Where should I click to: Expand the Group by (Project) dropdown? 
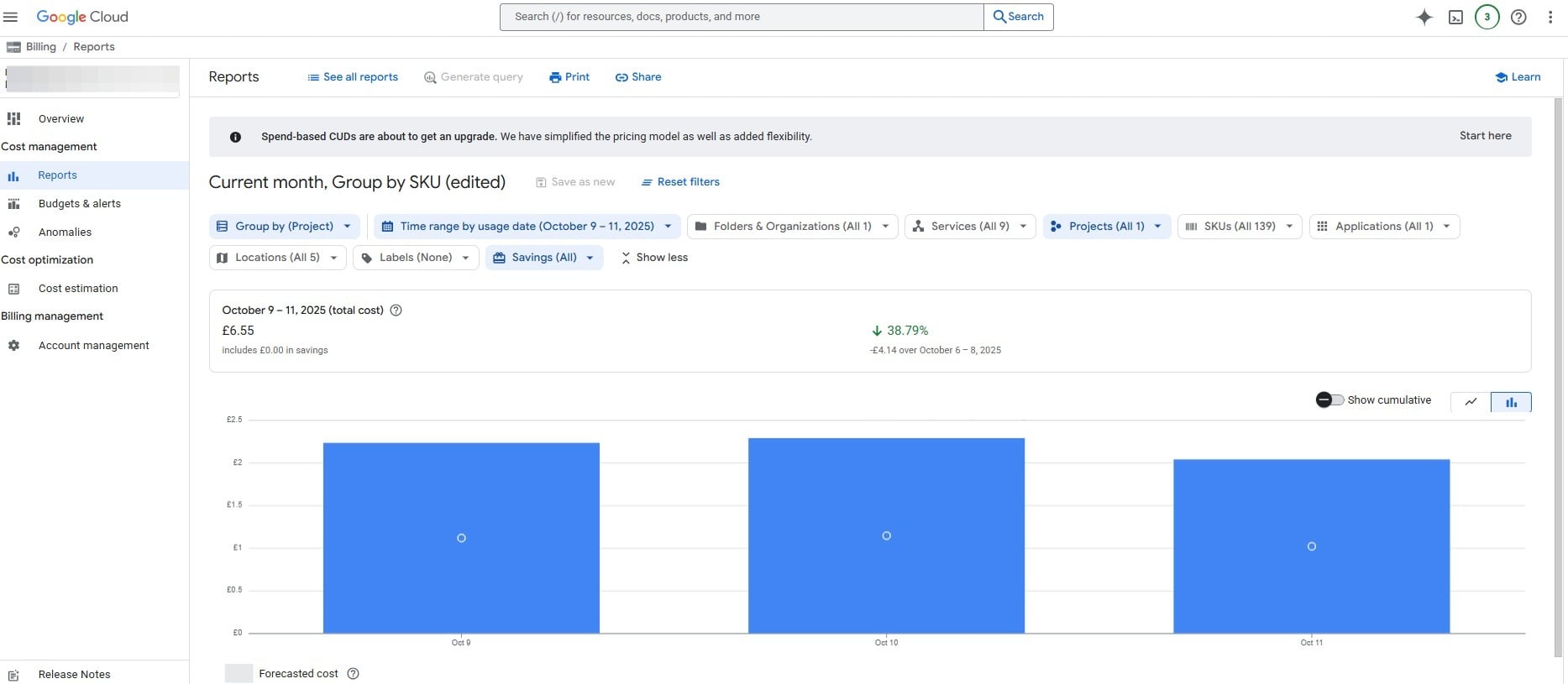(x=285, y=226)
